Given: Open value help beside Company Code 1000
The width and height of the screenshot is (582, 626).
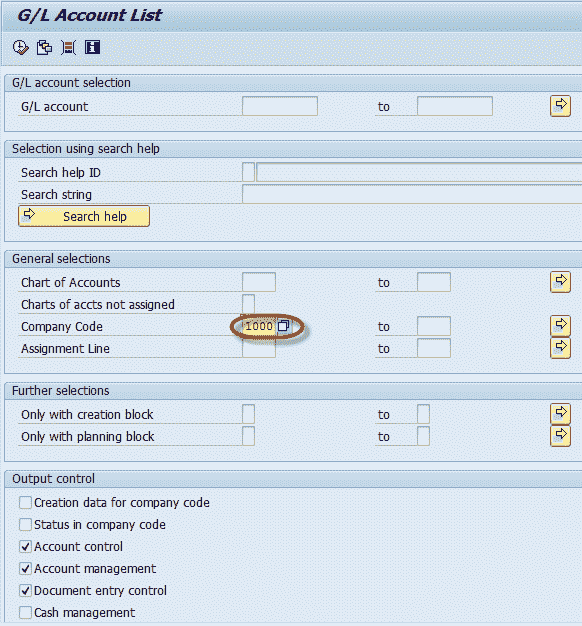Looking at the screenshot, I should point(283,326).
